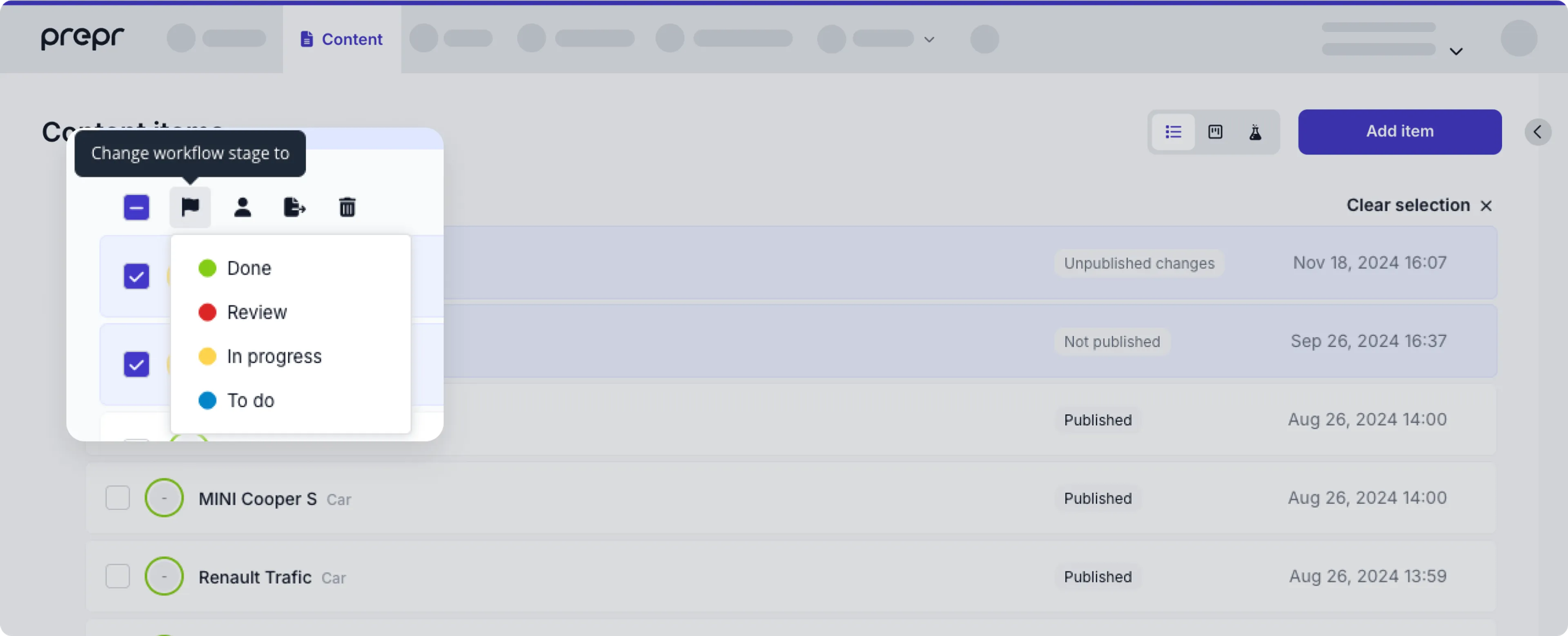Switch to experiment/lab view
Screen dimensions: 1568x636
(1255, 131)
